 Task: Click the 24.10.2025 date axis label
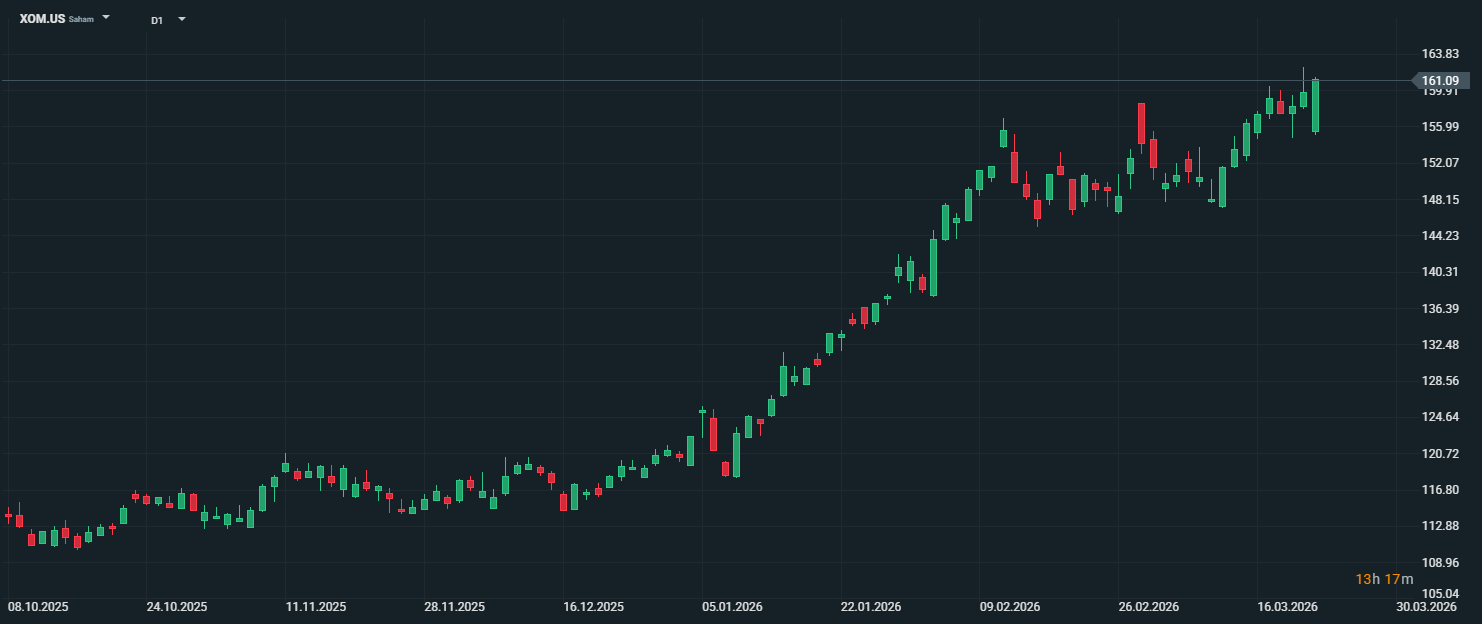pyautogui.click(x=177, y=607)
